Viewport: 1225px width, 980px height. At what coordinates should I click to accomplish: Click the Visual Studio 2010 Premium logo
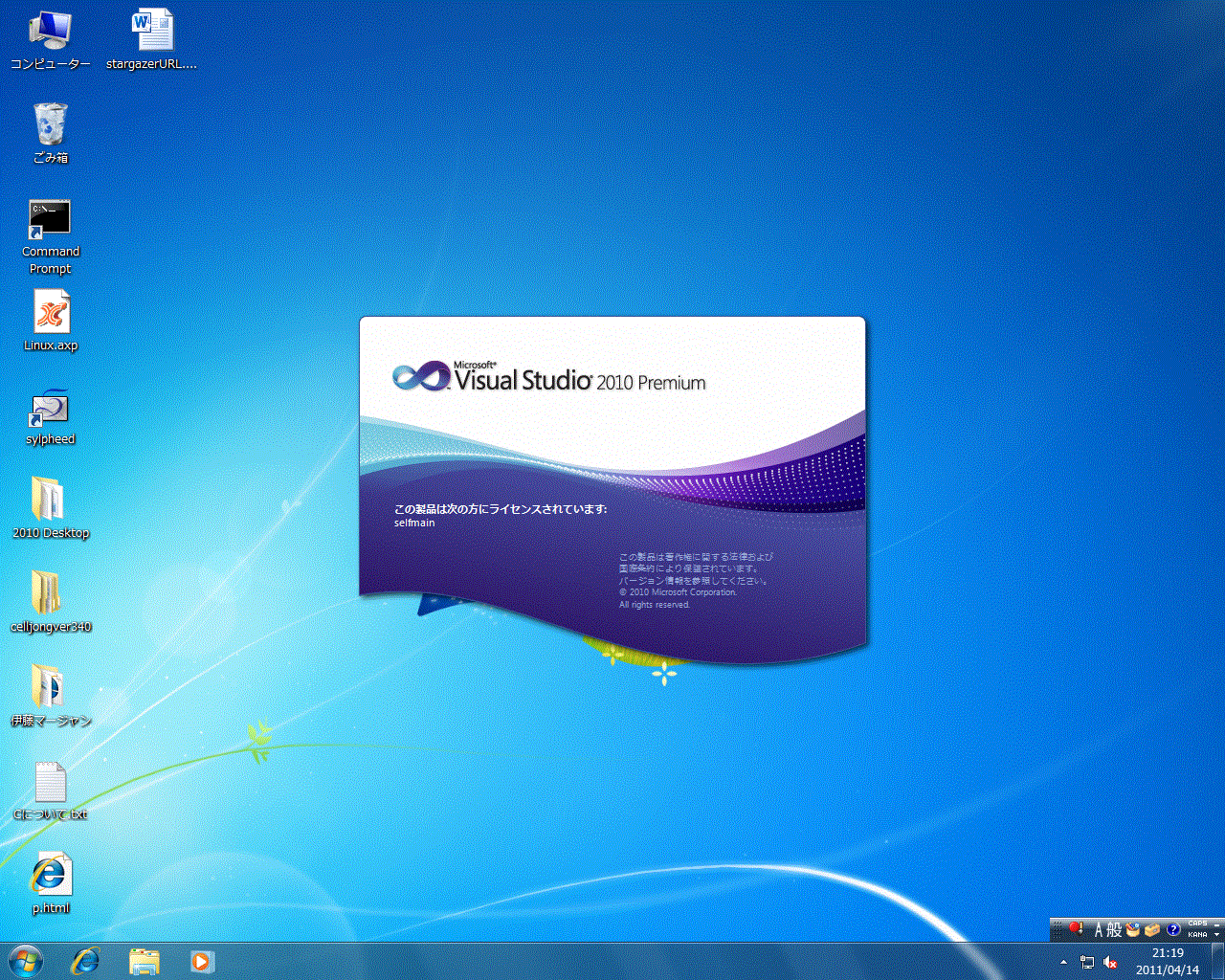[549, 377]
